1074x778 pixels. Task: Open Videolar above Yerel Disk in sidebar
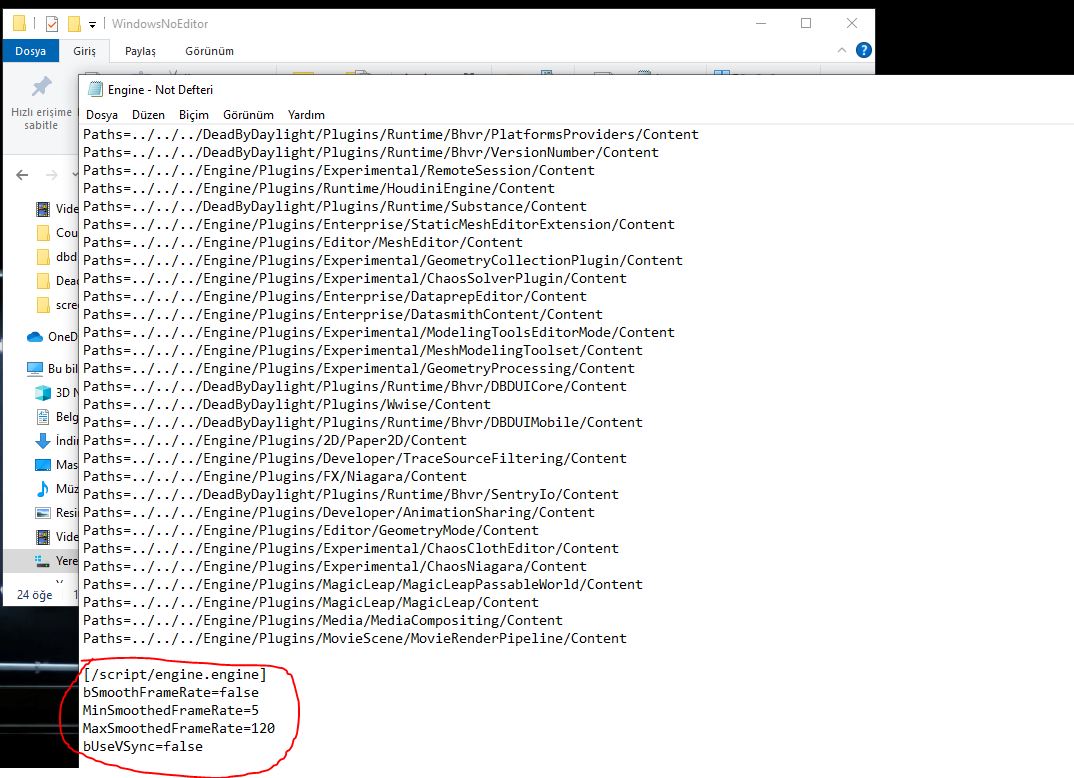pos(57,536)
